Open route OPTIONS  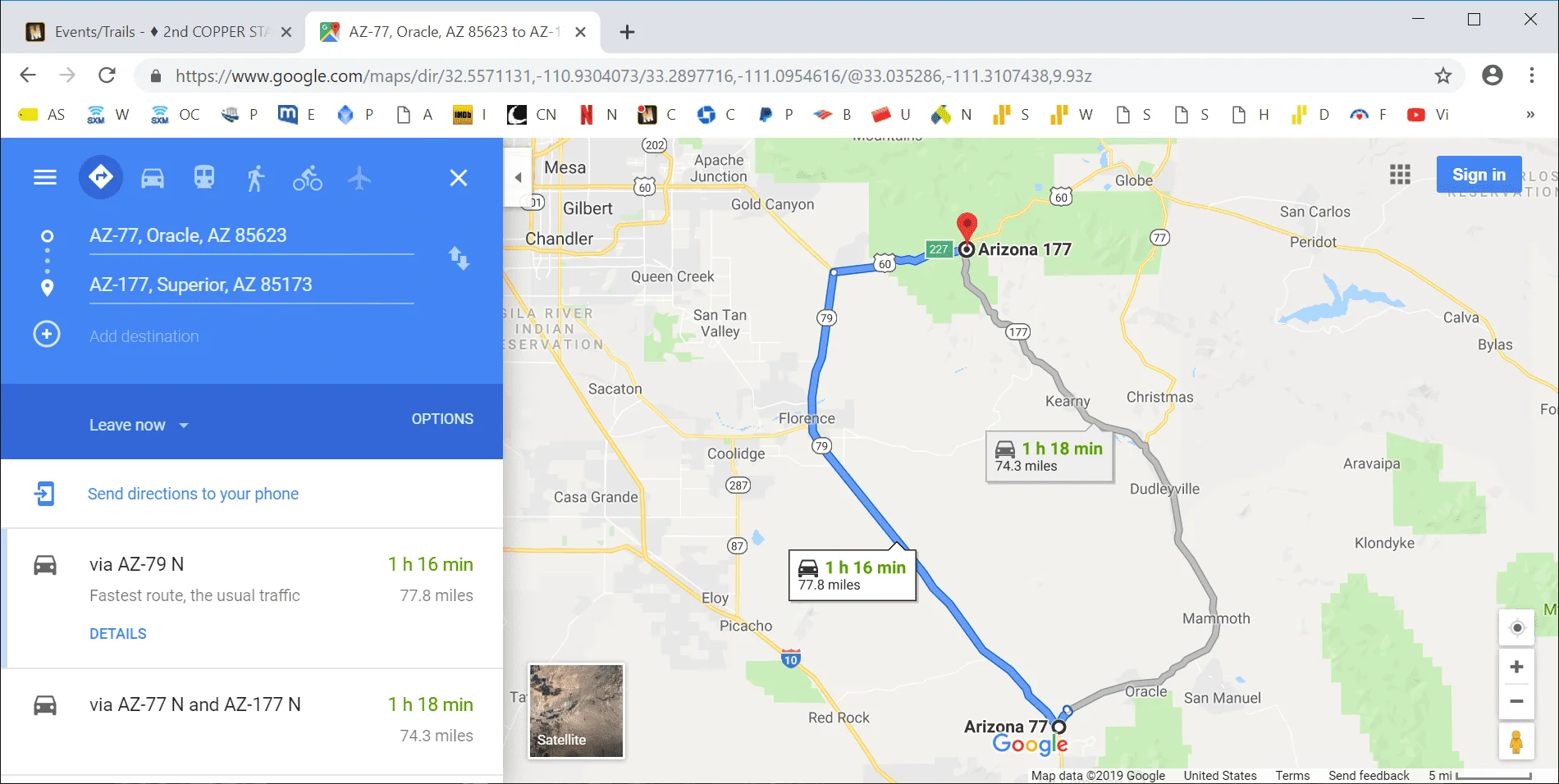442,419
